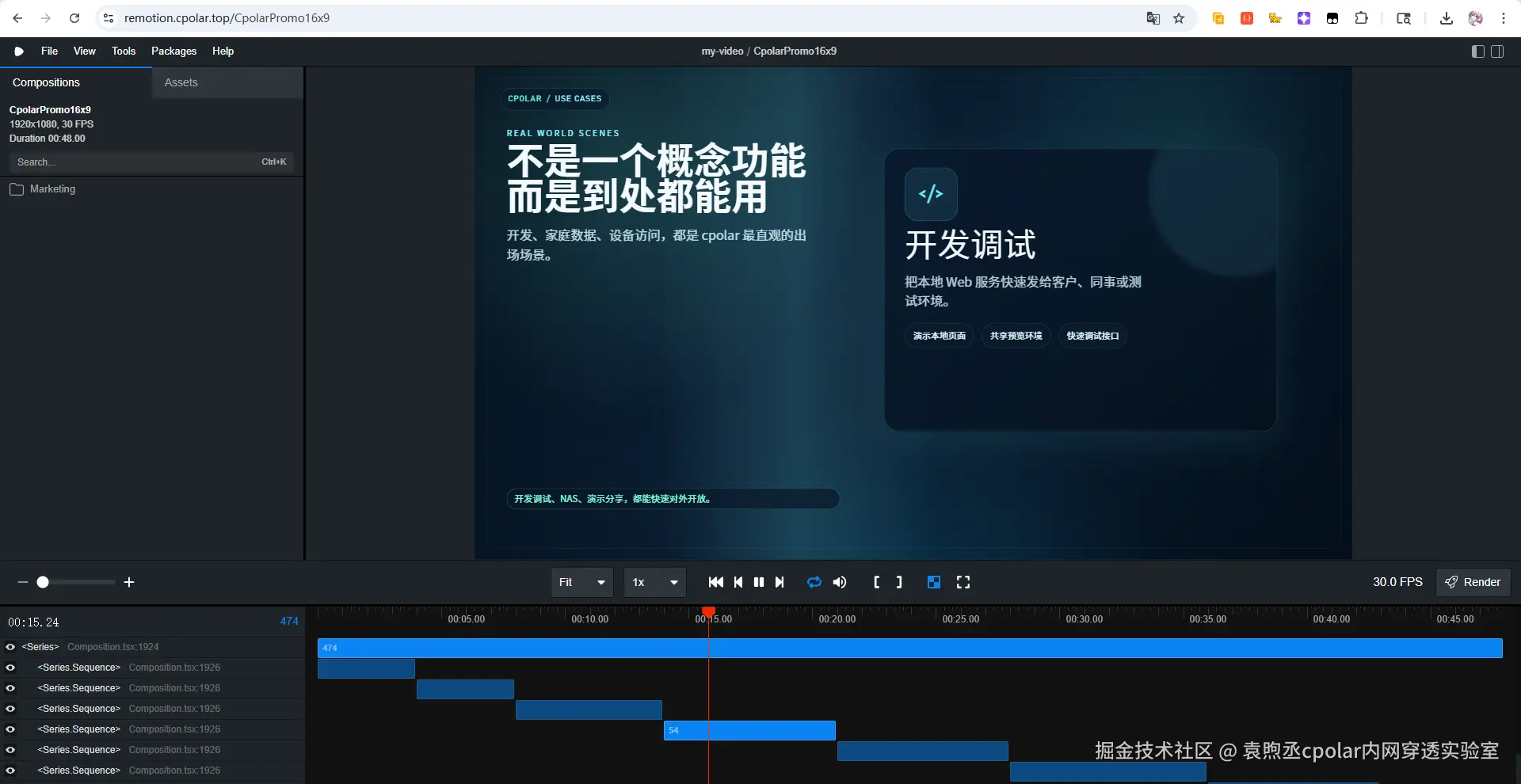Toggle visibility of the Series row

point(10,647)
